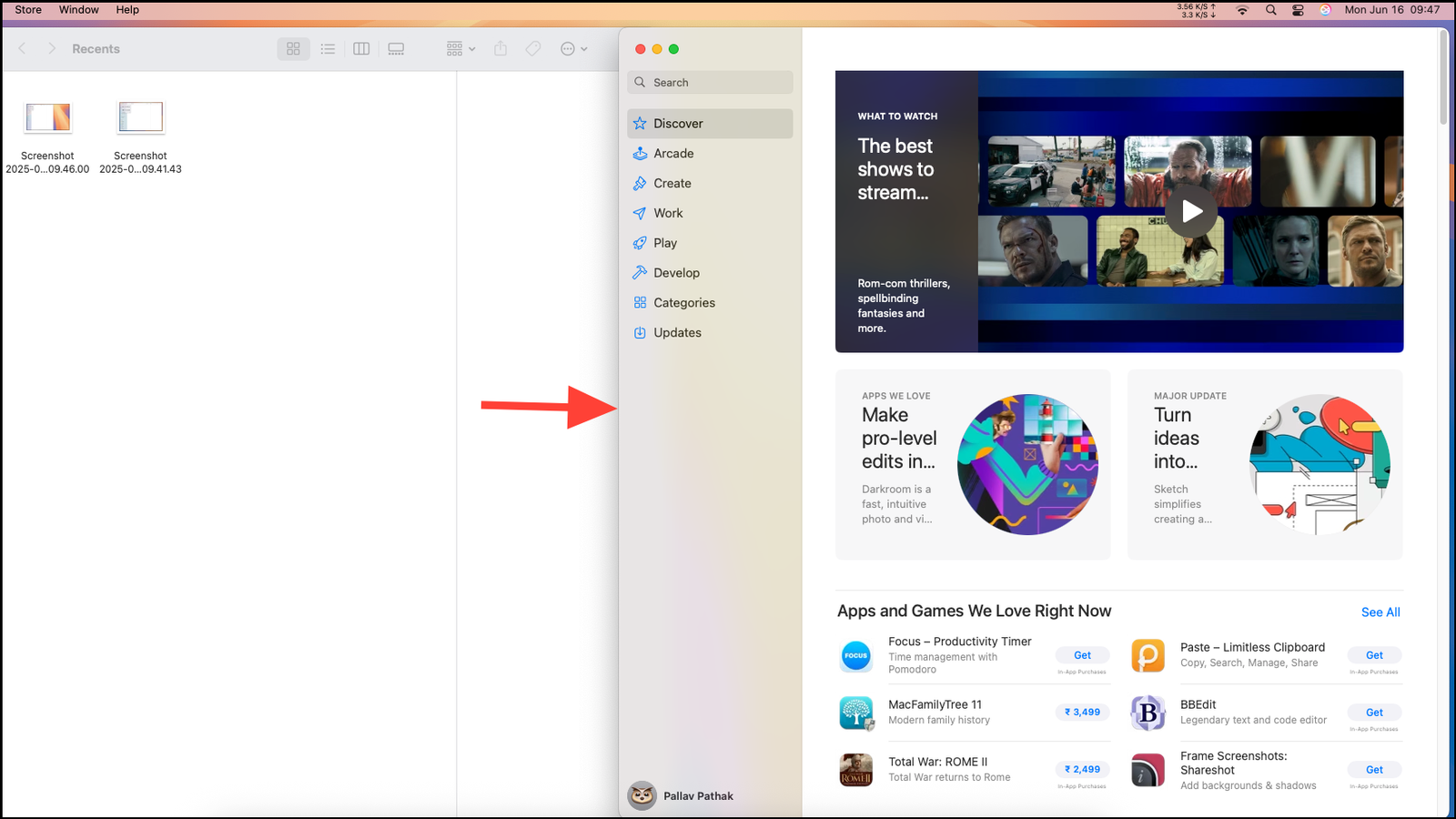1456x819 pixels.
Task: Open Pallav Pathak account profile
Action: 697,795
